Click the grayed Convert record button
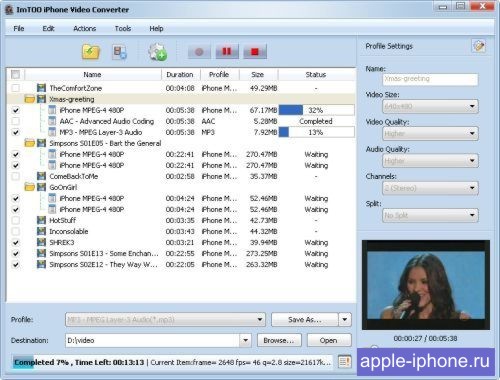 click(199, 52)
